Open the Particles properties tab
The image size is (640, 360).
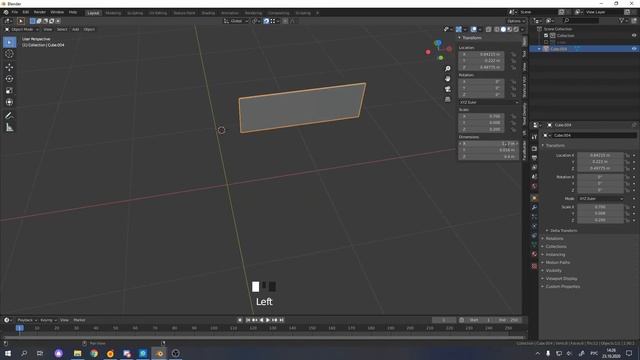pyautogui.click(x=534, y=217)
